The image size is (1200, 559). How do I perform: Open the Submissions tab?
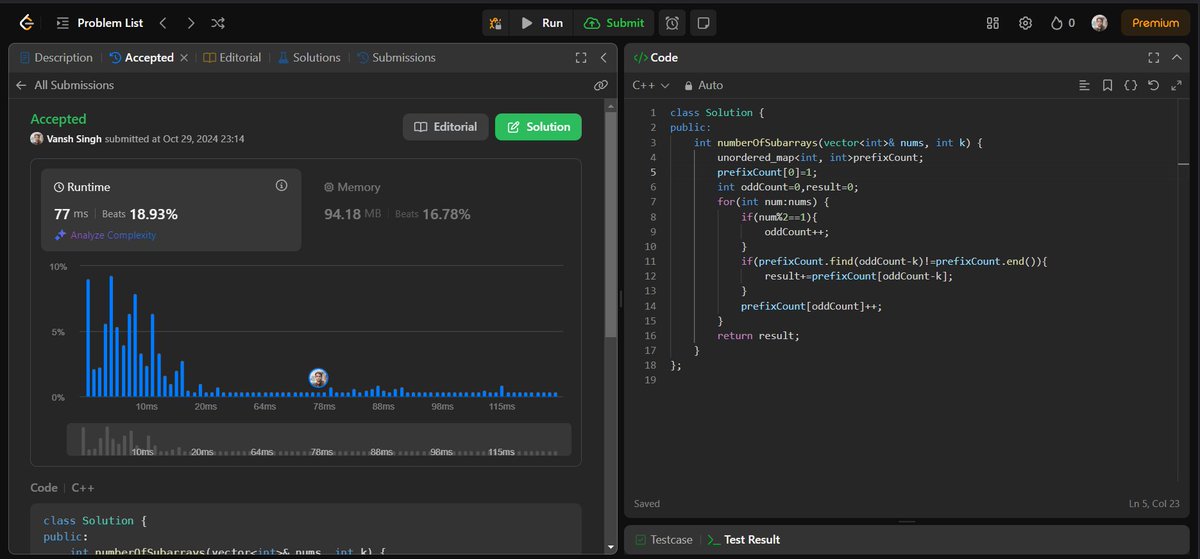click(x=396, y=58)
